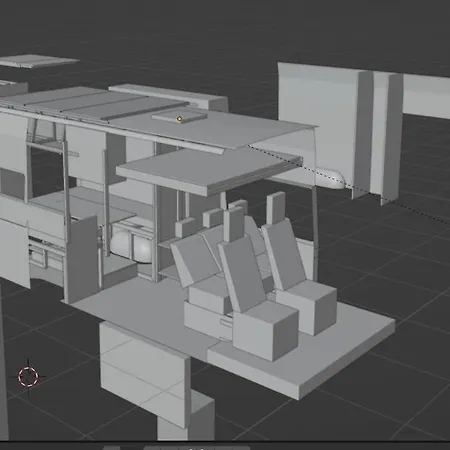Select the square roof hatch panel
Screen dimensions: 450x450
click(x=179, y=117)
